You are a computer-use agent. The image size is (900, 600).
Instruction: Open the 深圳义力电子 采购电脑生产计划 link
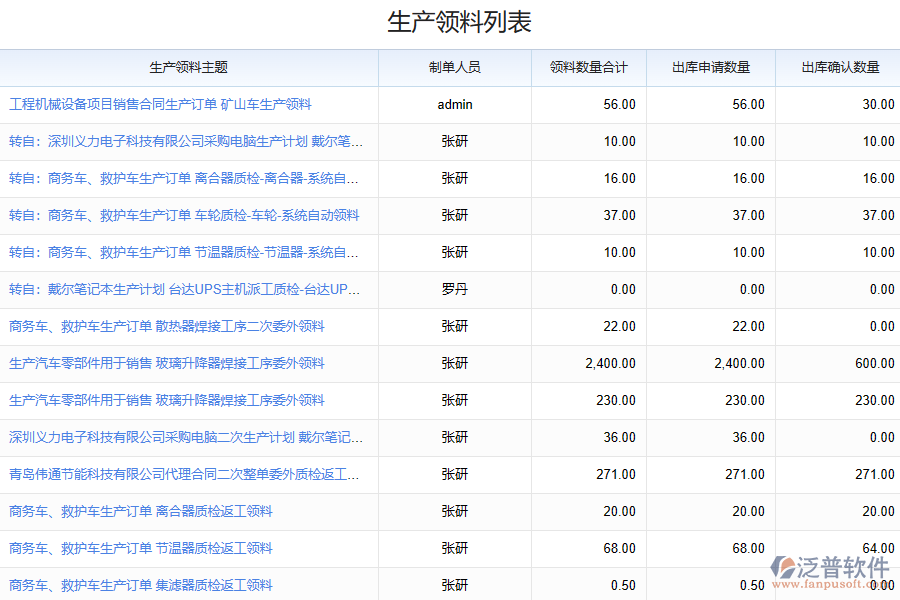pos(185,141)
